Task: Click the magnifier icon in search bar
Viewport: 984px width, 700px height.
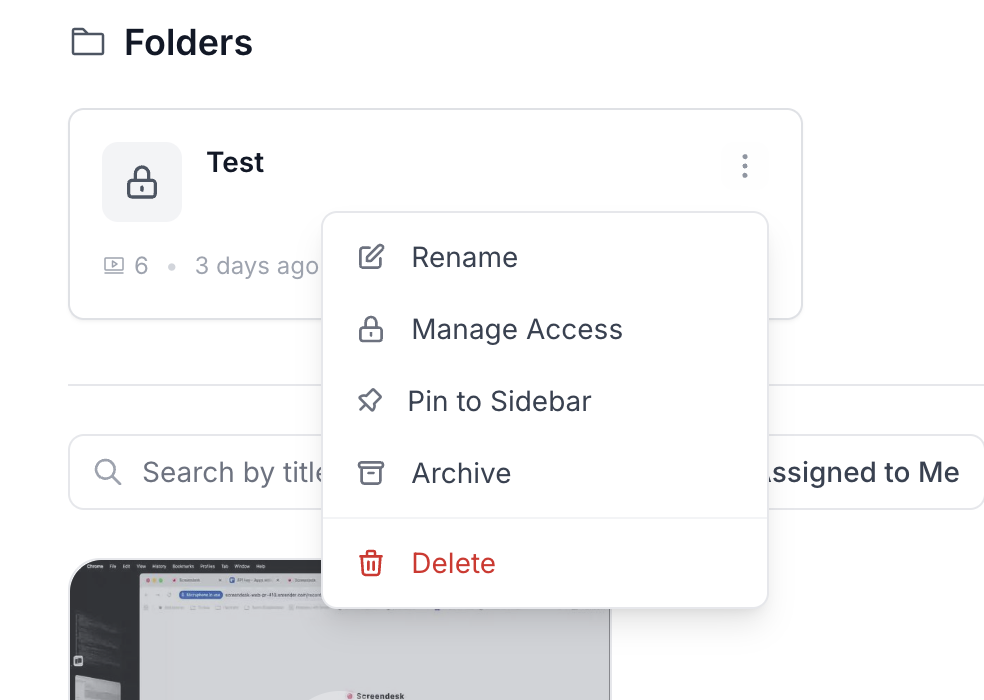Action: pos(108,472)
